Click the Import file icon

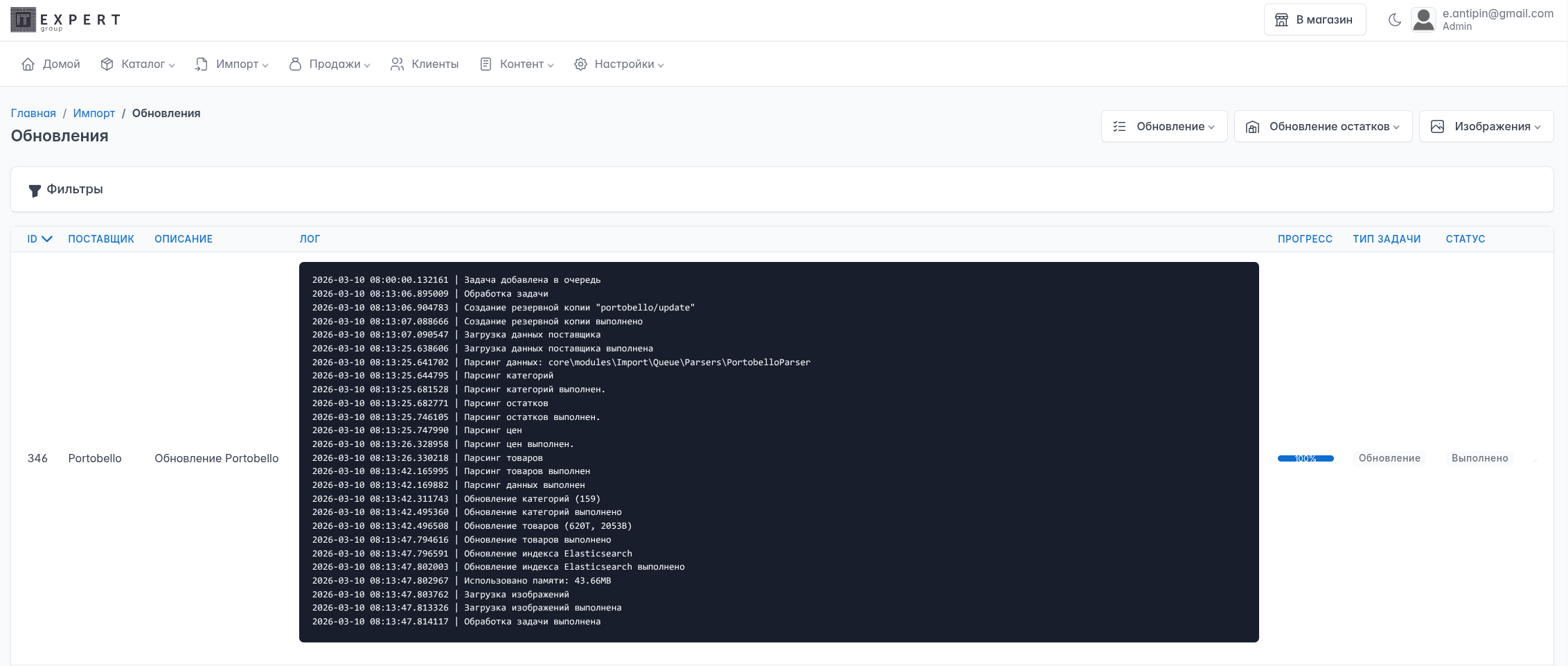click(201, 64)
